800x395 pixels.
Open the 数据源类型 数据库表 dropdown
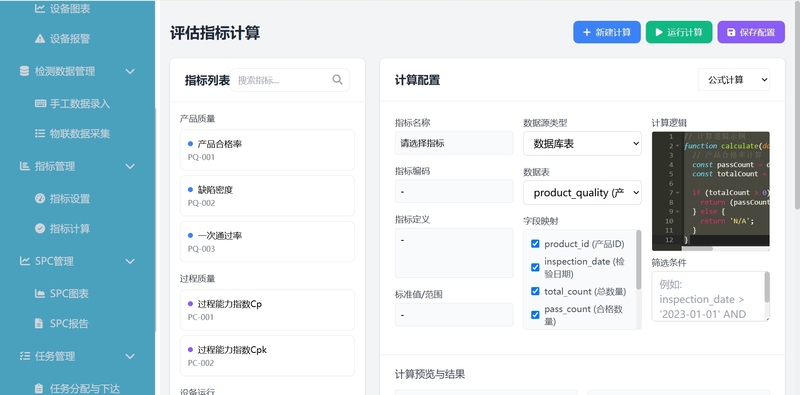pos(582,143)
